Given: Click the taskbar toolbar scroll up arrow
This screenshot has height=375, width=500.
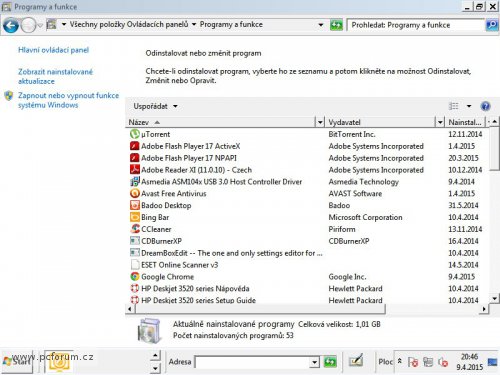Looking at the screenshot, I should 155,356.
